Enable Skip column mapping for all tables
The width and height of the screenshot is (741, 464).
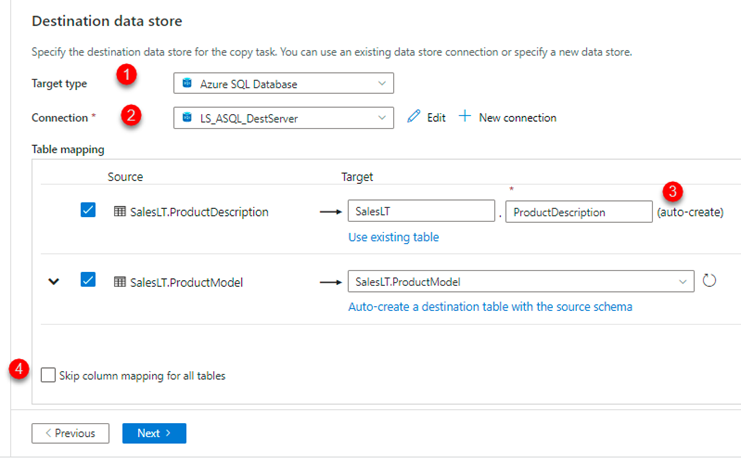point(48,375)
